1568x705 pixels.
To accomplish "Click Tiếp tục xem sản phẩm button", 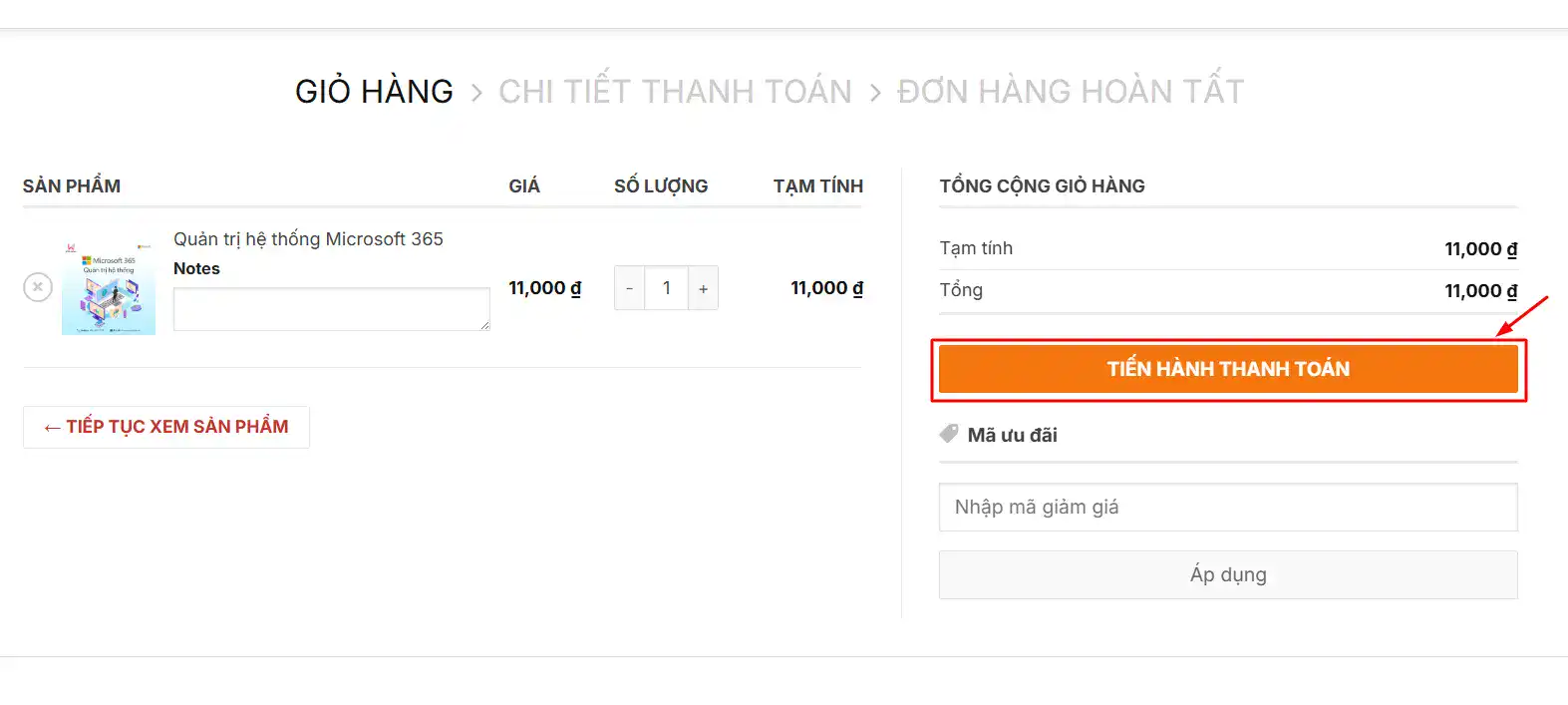I will pos(166,427).
